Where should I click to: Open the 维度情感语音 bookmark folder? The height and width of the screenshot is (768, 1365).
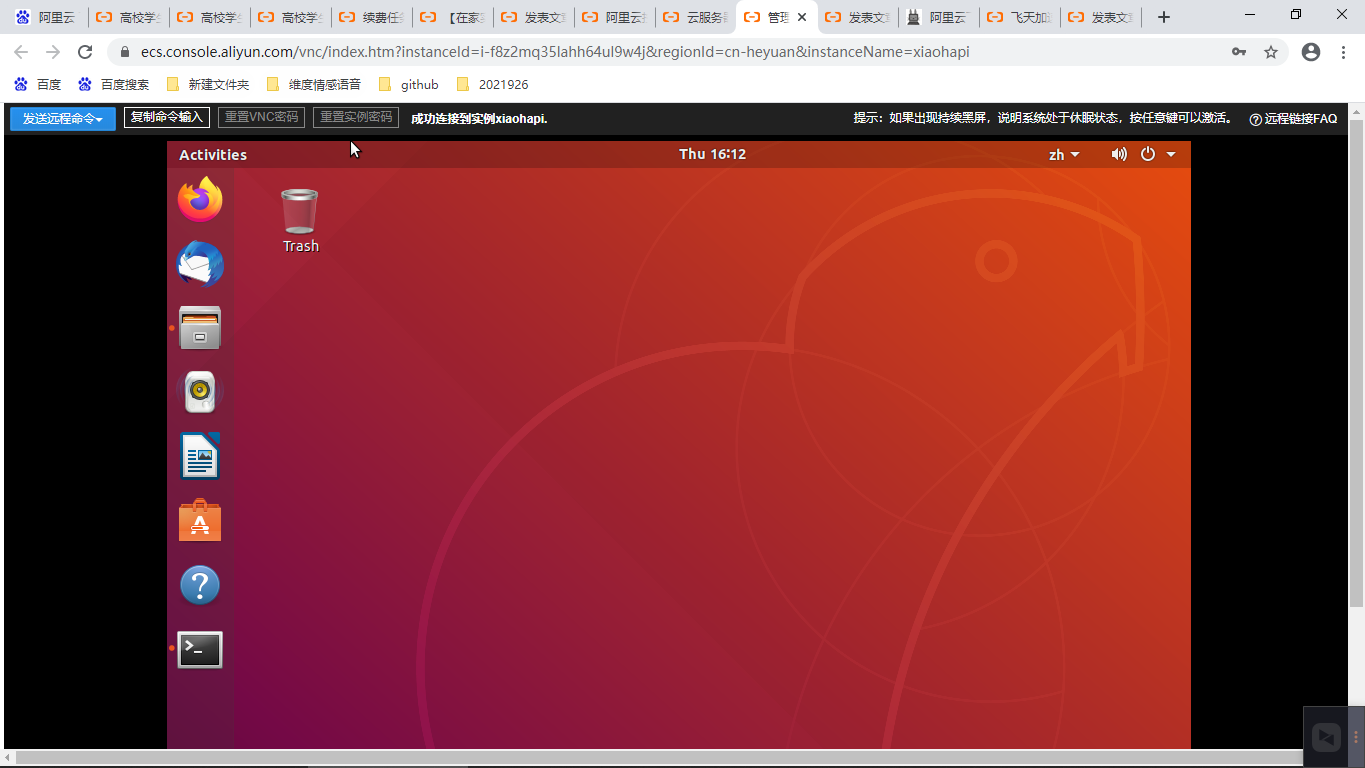[x=313, y=84]
